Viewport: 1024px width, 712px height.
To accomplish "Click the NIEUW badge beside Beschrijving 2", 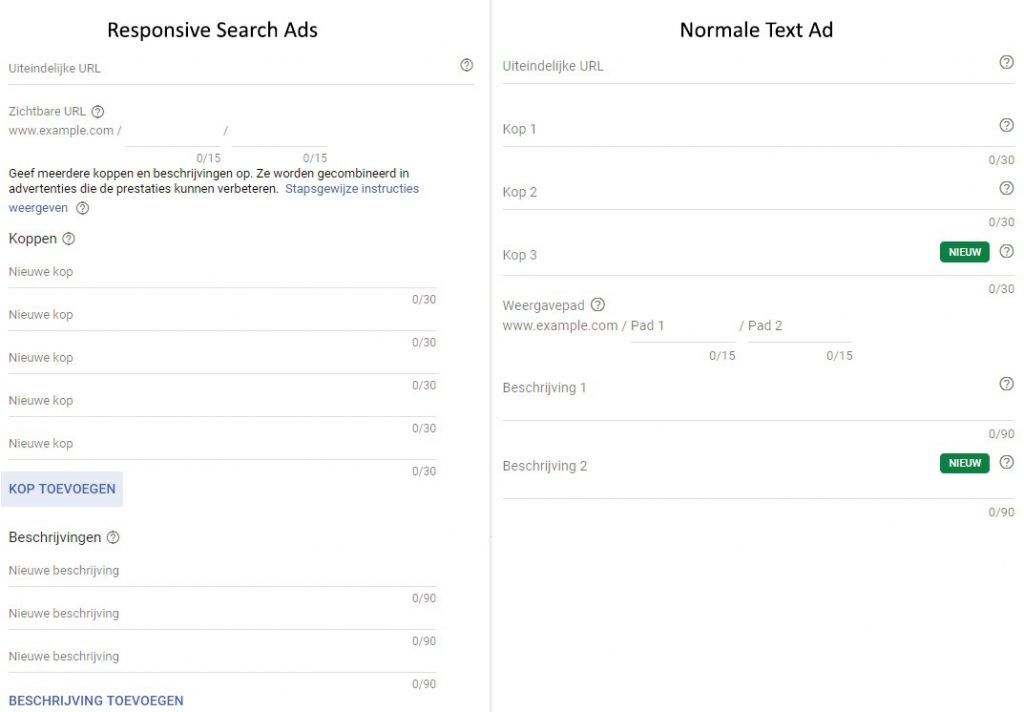I will (x=964, y=463).
